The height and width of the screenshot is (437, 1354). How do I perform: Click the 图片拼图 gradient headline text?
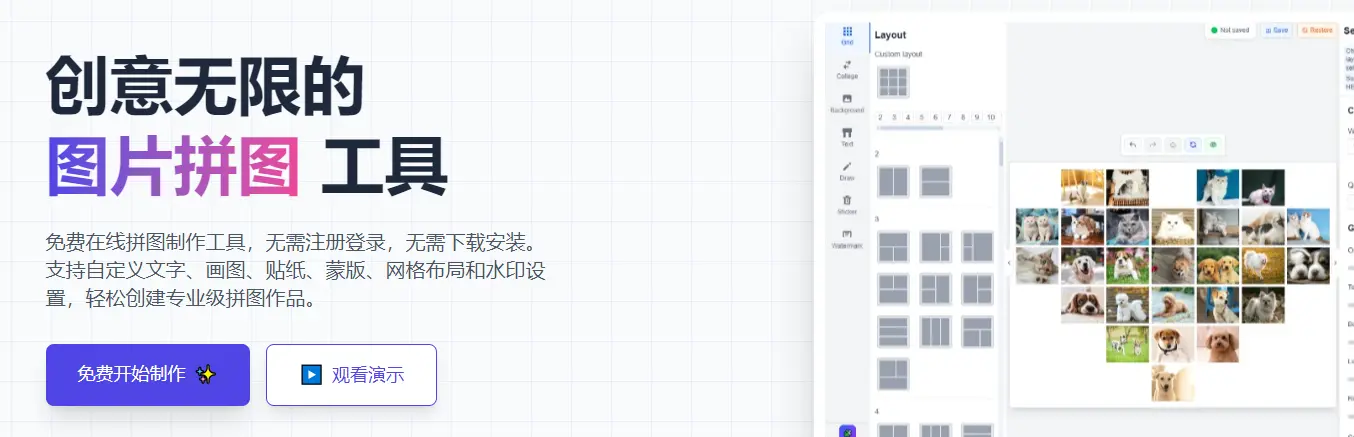click(x=173, y=166)
